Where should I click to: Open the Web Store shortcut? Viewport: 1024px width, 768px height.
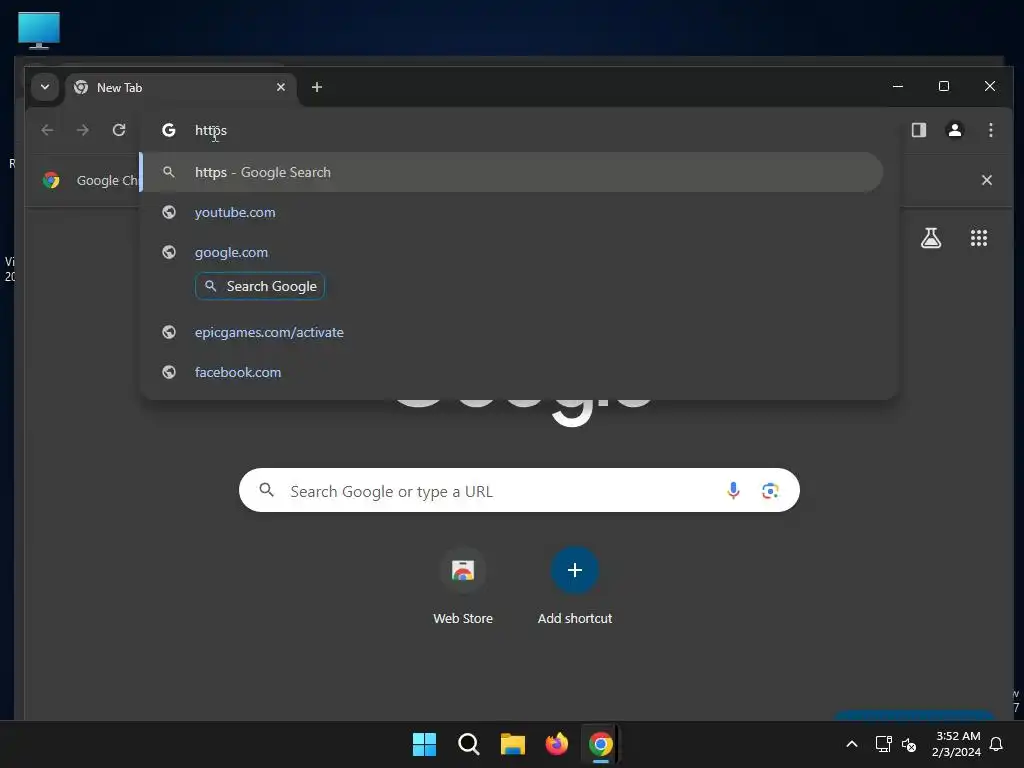point(463,586)
